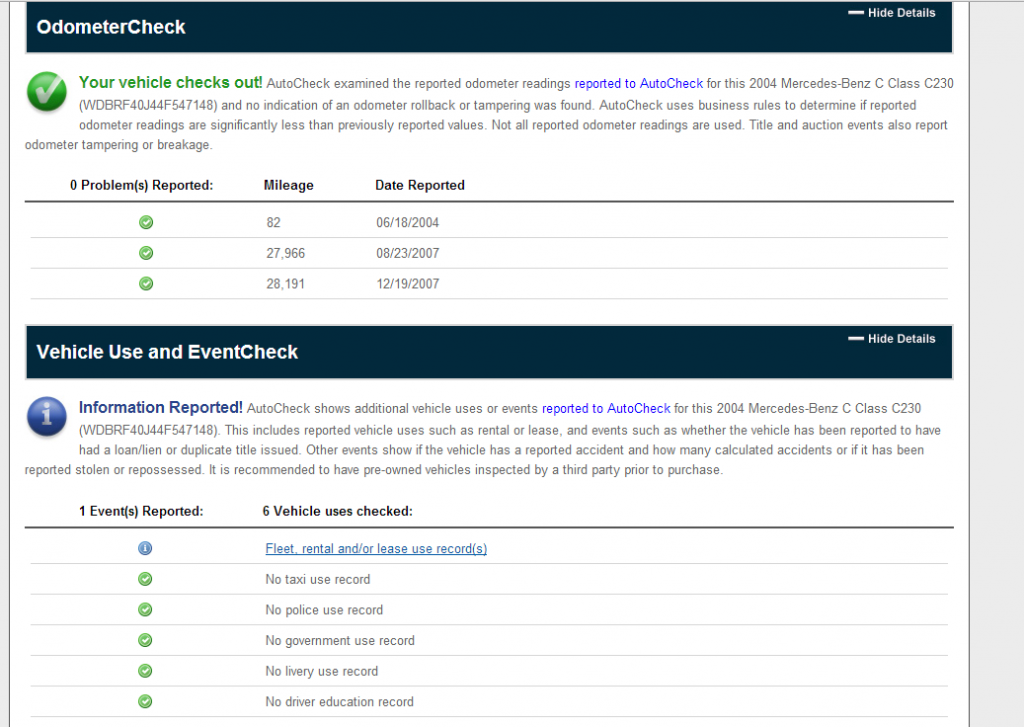Click the mileage value 28,191
Image resolution: width=1024 pixels, height=727 pixels.
(285, 284)
